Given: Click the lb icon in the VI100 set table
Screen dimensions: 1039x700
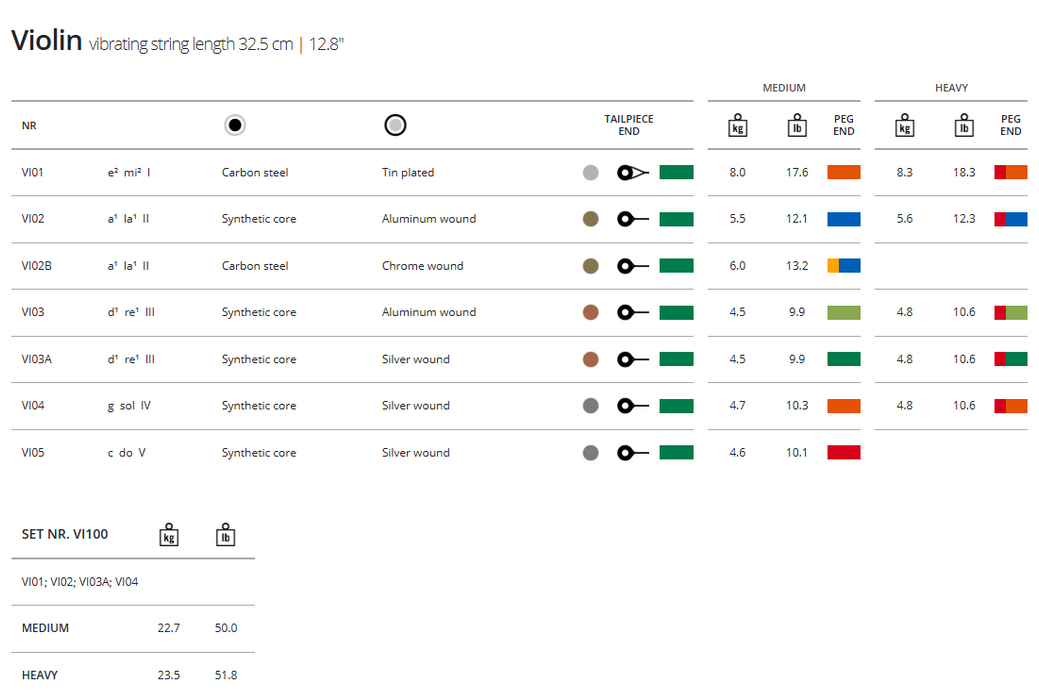Looking at the screenshot, I should click(226, 534).
